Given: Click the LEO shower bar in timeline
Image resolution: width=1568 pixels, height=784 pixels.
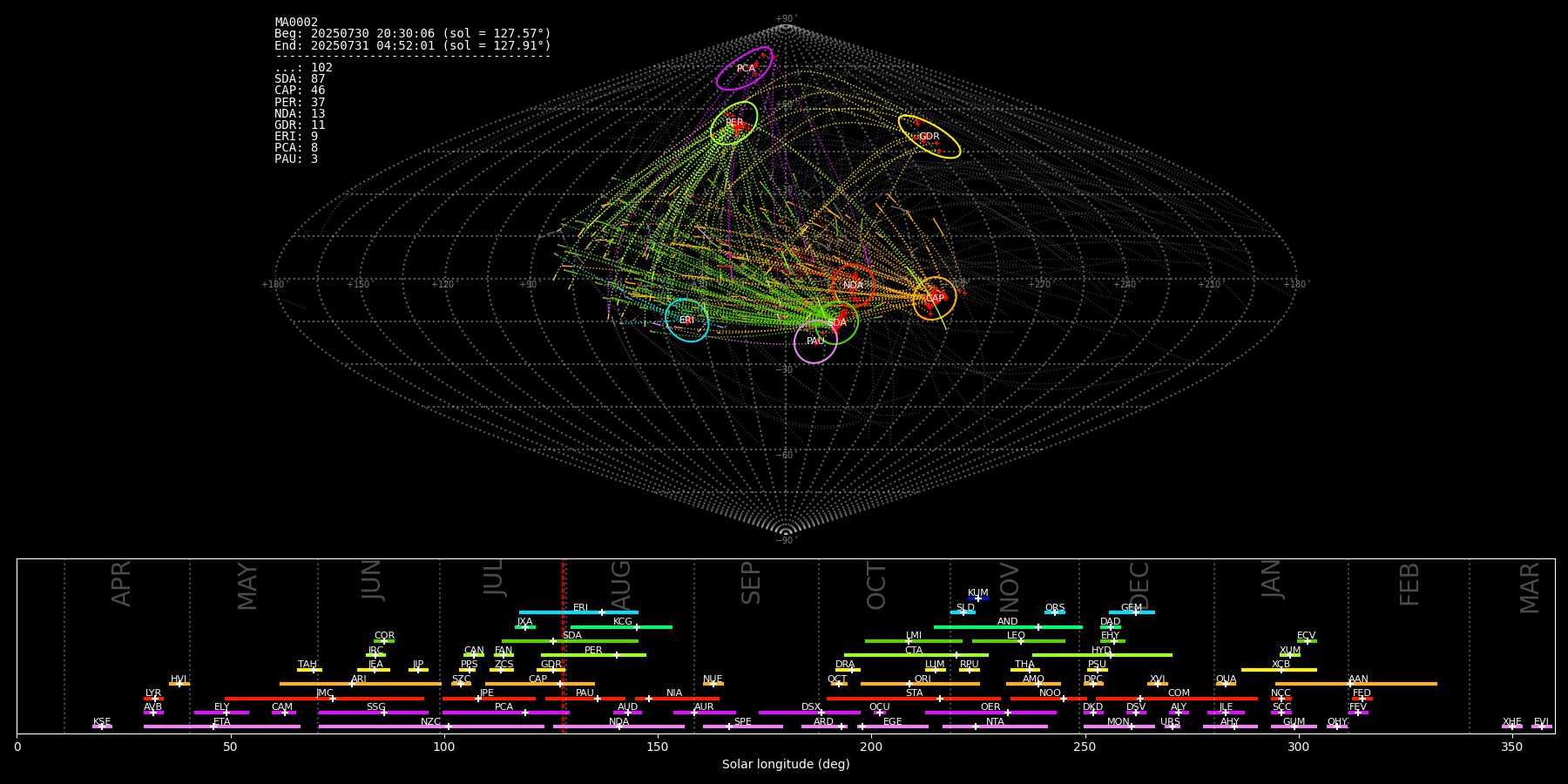Looking at the screenshot, I should click(1018, 641).
